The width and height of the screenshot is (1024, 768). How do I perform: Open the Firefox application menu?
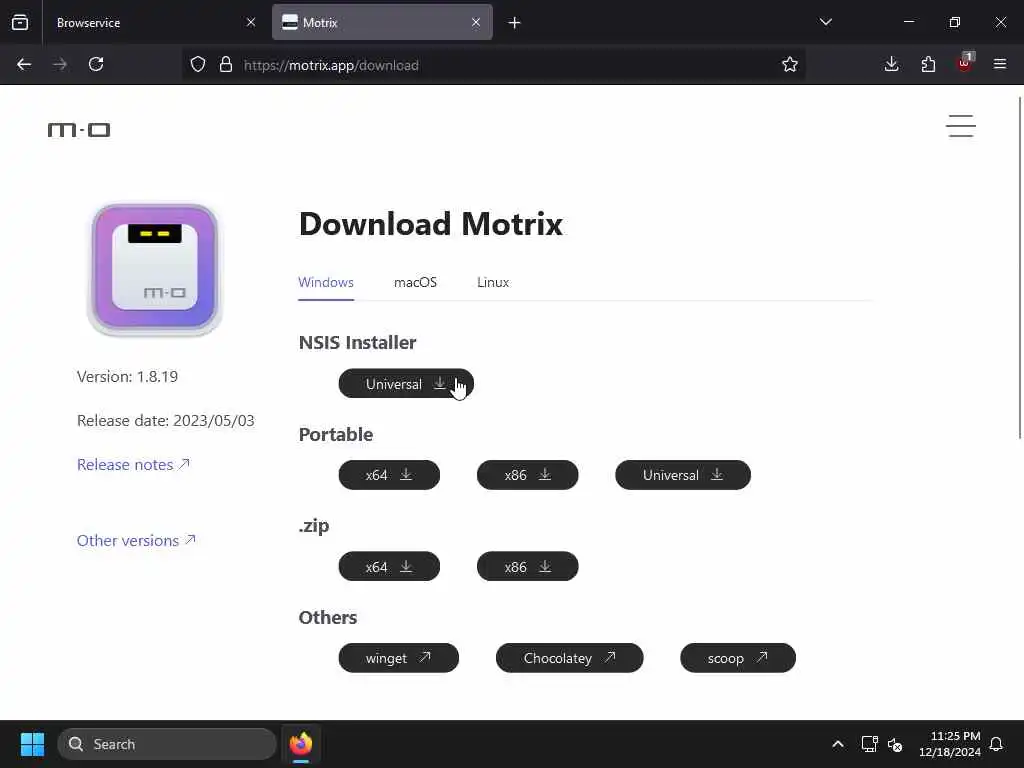tap(1000, 64)
